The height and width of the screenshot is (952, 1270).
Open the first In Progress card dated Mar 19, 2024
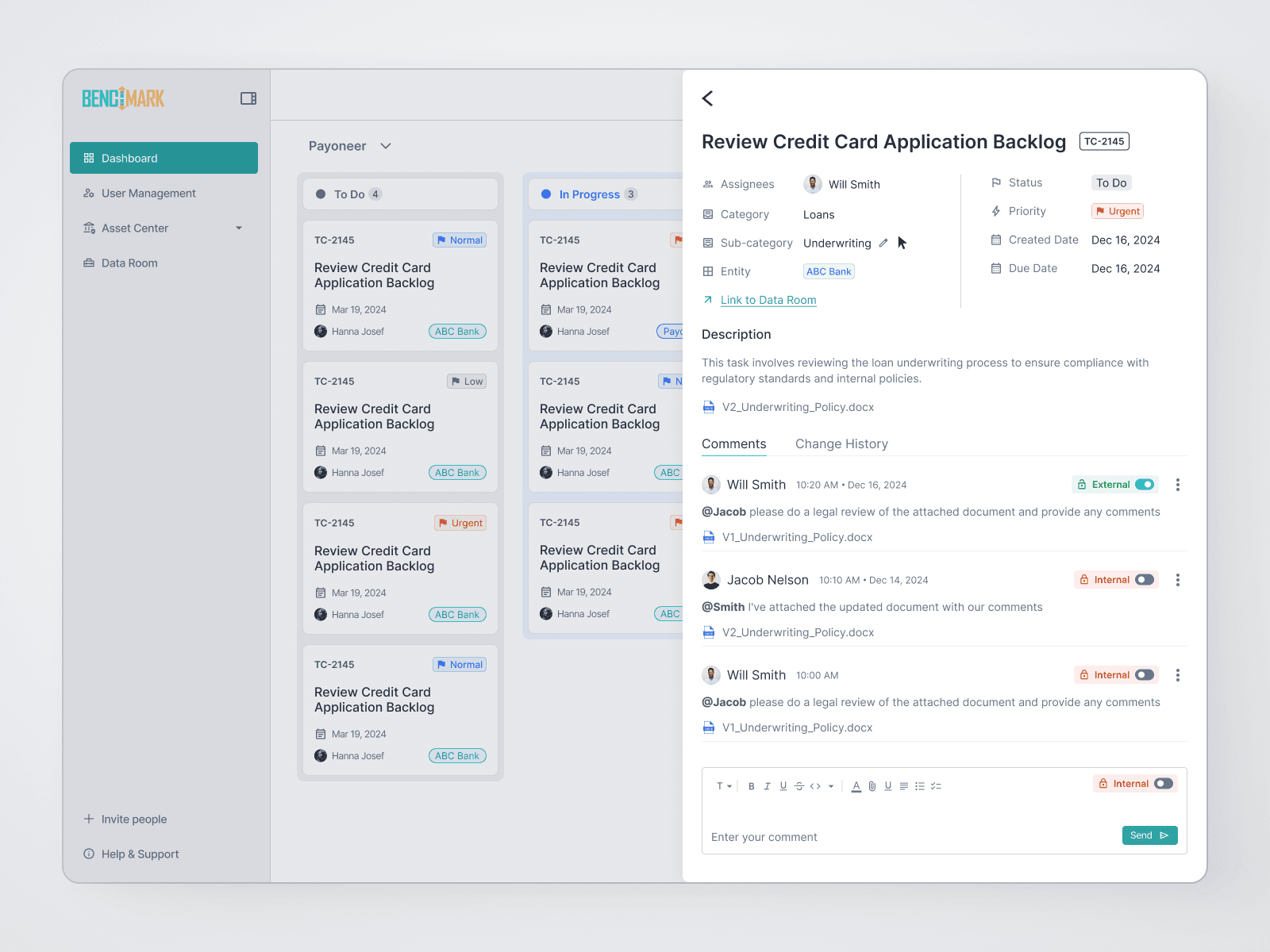[x=606, y=286]
